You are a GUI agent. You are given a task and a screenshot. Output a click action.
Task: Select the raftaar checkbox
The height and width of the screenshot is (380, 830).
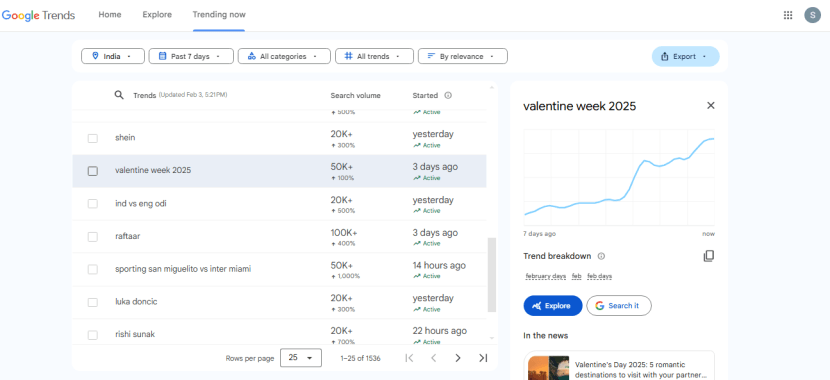(x=93, y=237)
